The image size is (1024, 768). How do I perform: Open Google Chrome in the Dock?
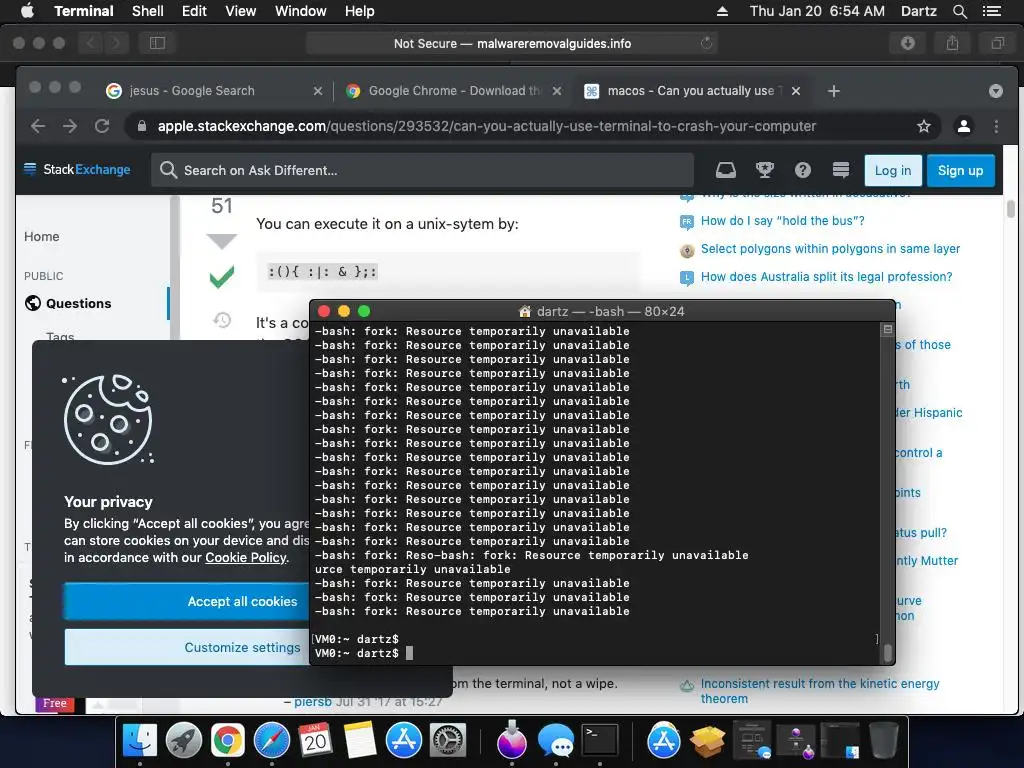[x=227, y=741]
